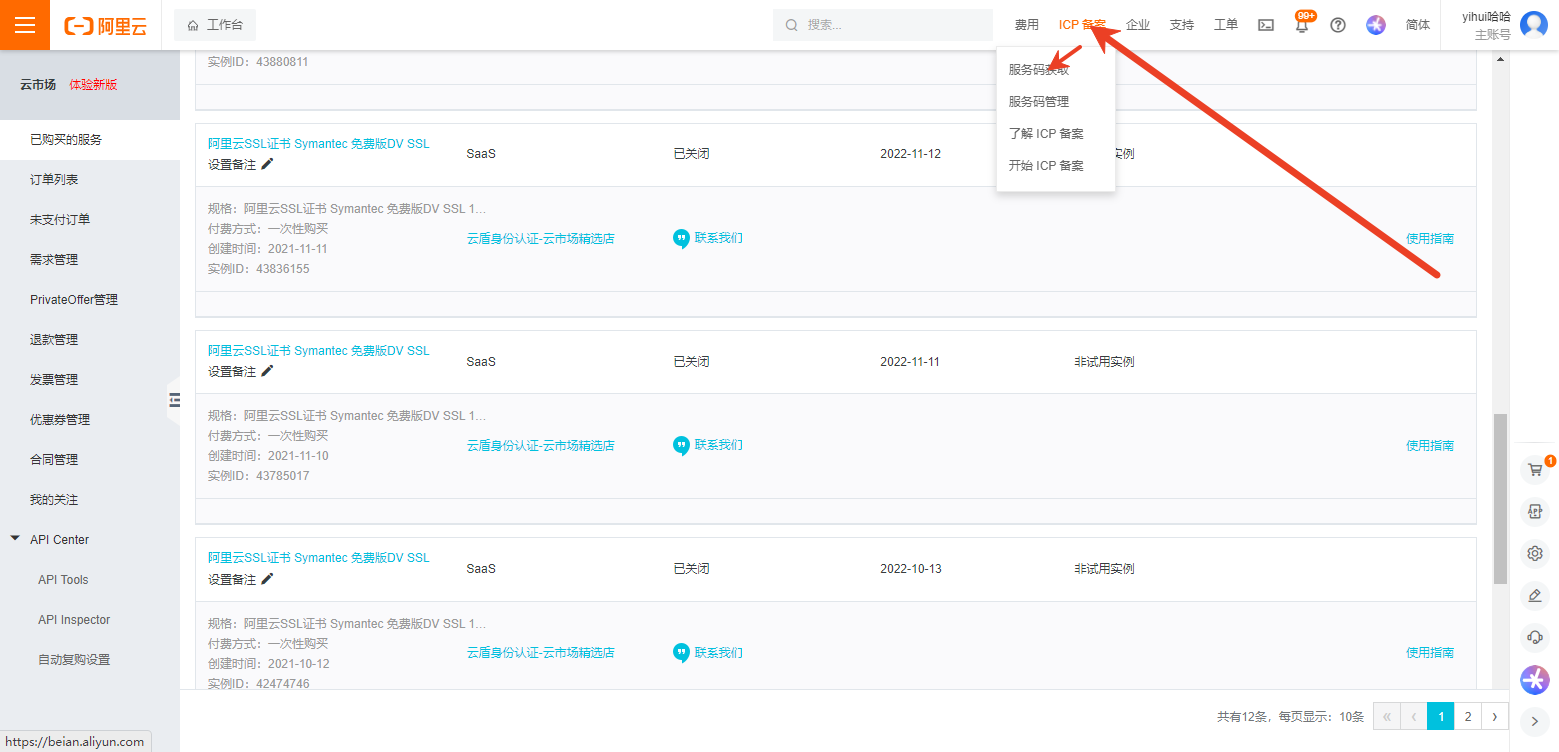Screen dimensions: 1559x752
Task: Launch the purple assistant icon in right sidebar
Action: 1534,680
